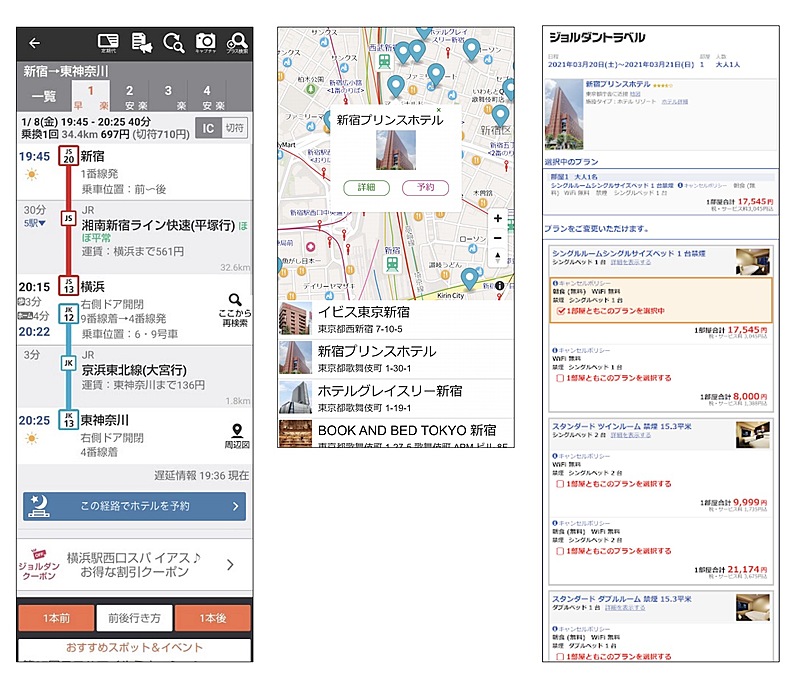Viewport: 800px width, 687px height.
Task: Tap the JK 13 badge beside 東神奈川
Action: (x=68, y=420)
